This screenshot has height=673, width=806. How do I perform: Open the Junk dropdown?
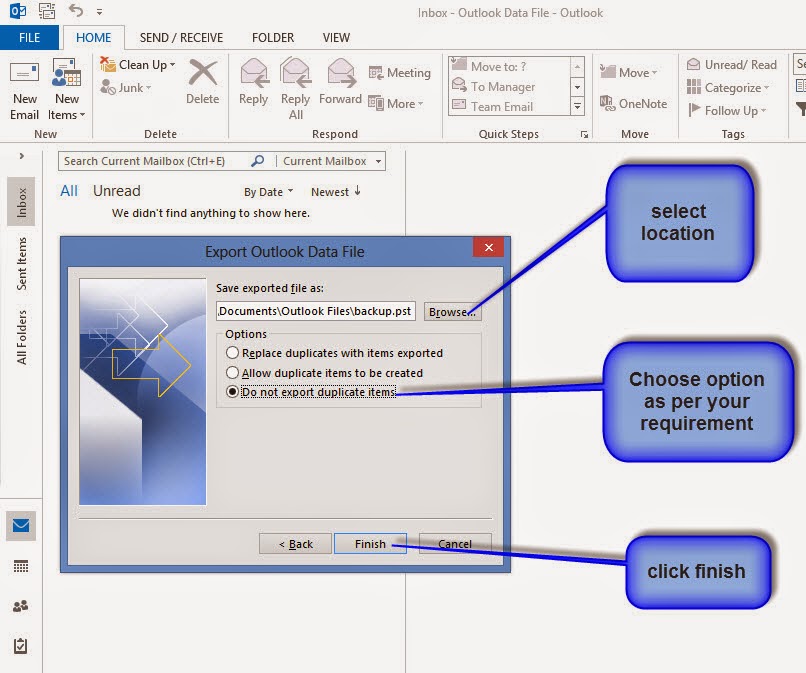(126, 87)
